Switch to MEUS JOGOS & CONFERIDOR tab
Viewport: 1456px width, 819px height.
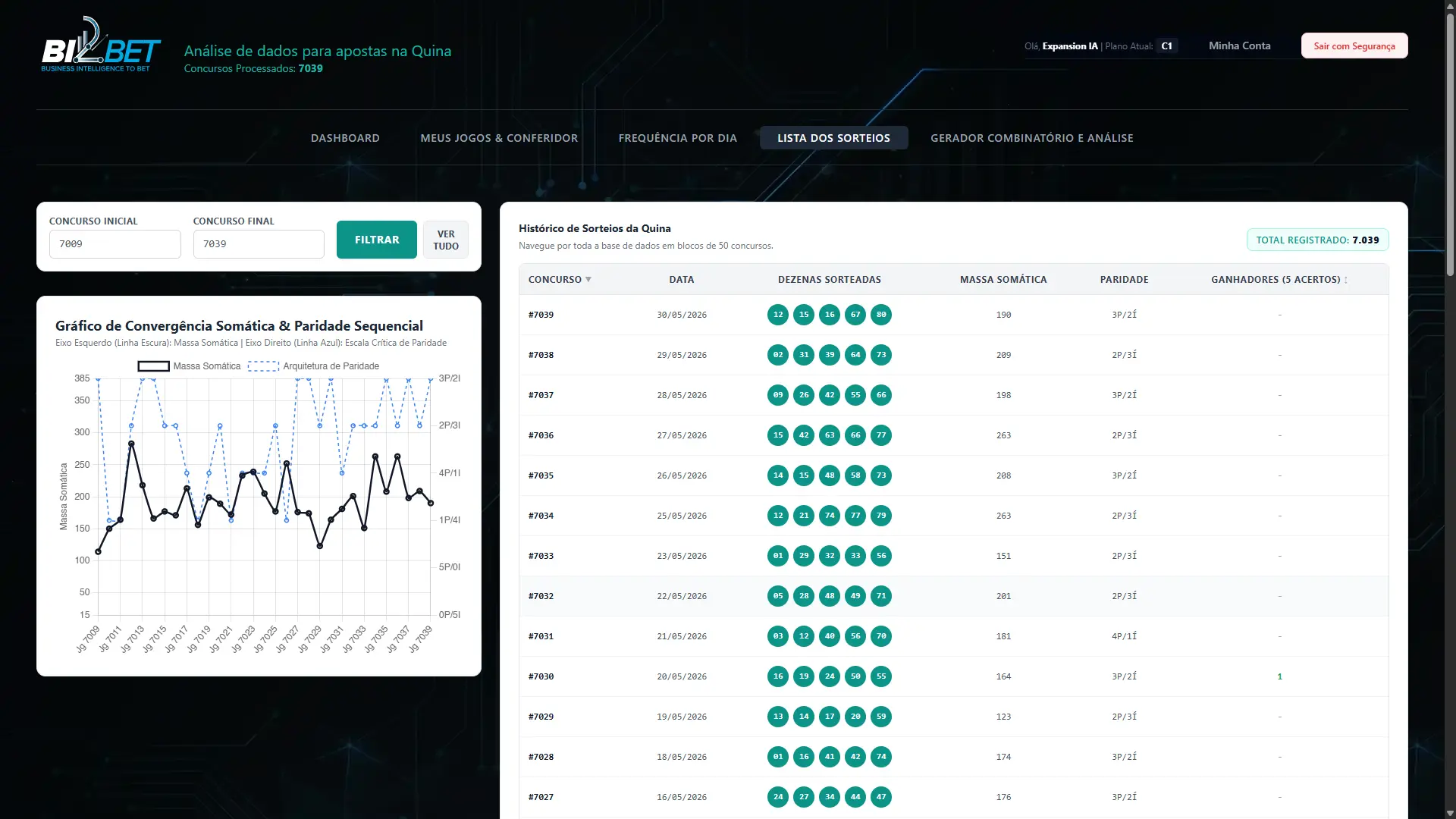click(x=499, y=138)
